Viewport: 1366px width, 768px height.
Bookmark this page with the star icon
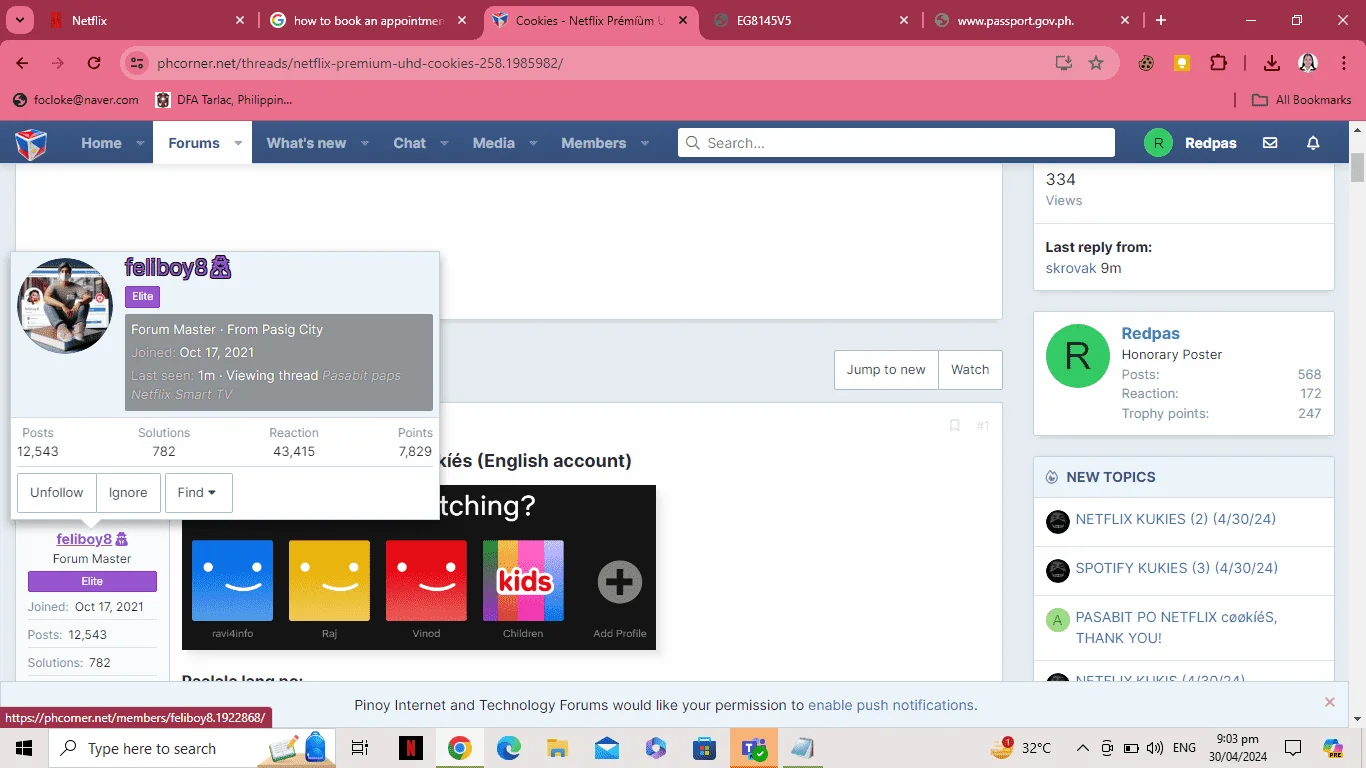pyautogui.click(x=1096, y=63)
